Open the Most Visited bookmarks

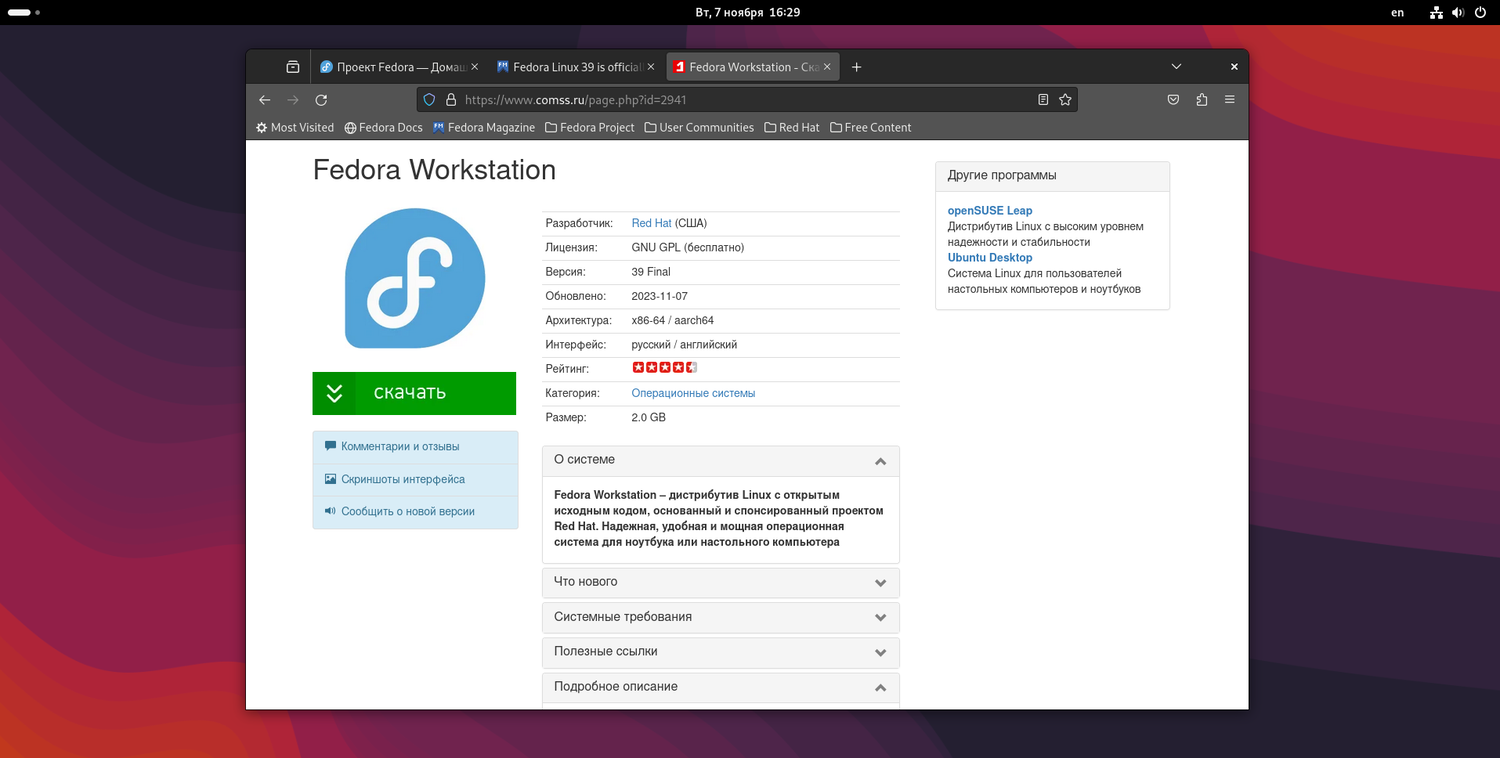[295, 128]
